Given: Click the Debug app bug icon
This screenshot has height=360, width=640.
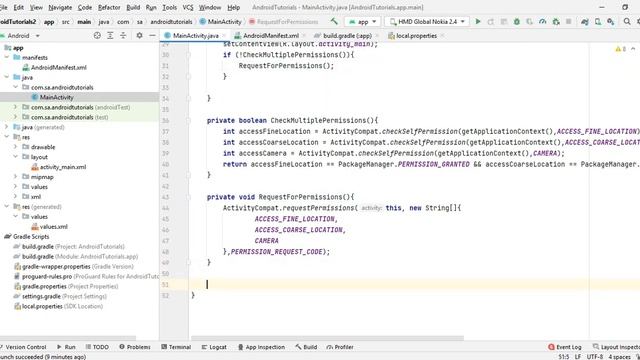Looking at the screenshot, I should 517,22.
